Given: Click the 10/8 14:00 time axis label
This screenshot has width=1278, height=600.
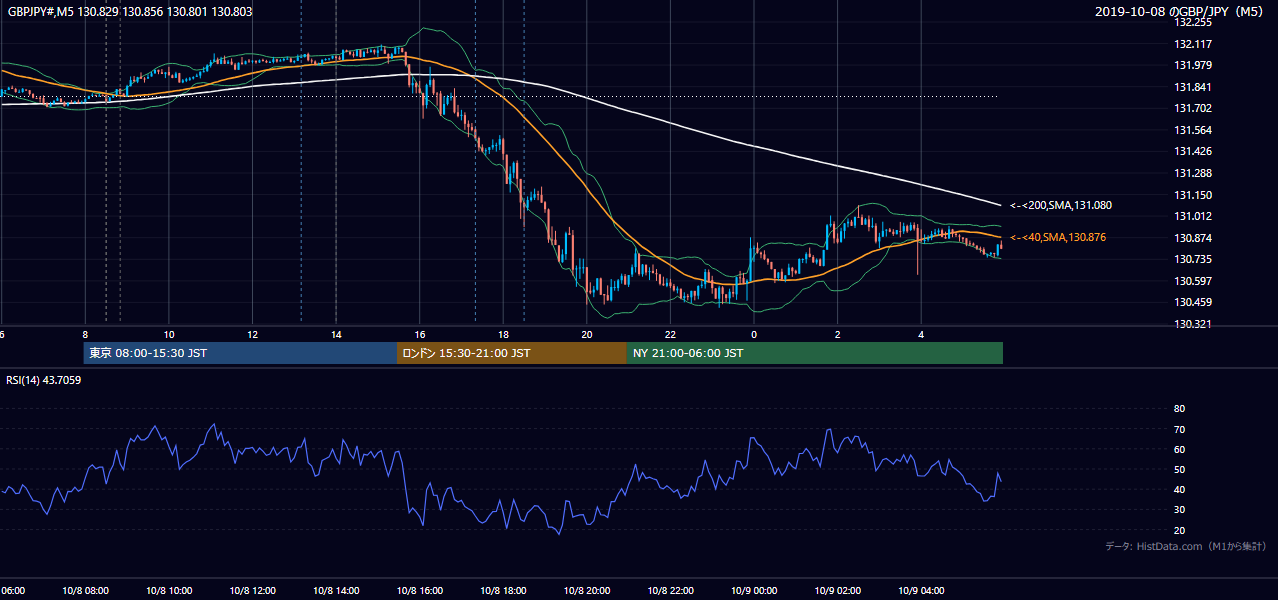Looking at the screenshot, I should (336, 591).
